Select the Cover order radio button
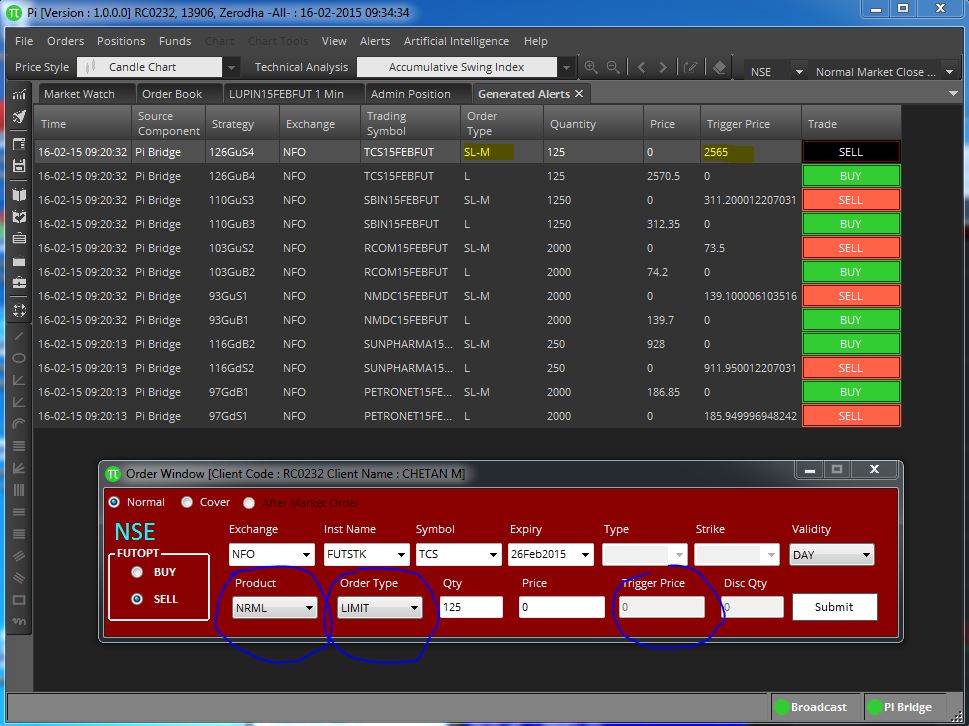 (187, 502)
